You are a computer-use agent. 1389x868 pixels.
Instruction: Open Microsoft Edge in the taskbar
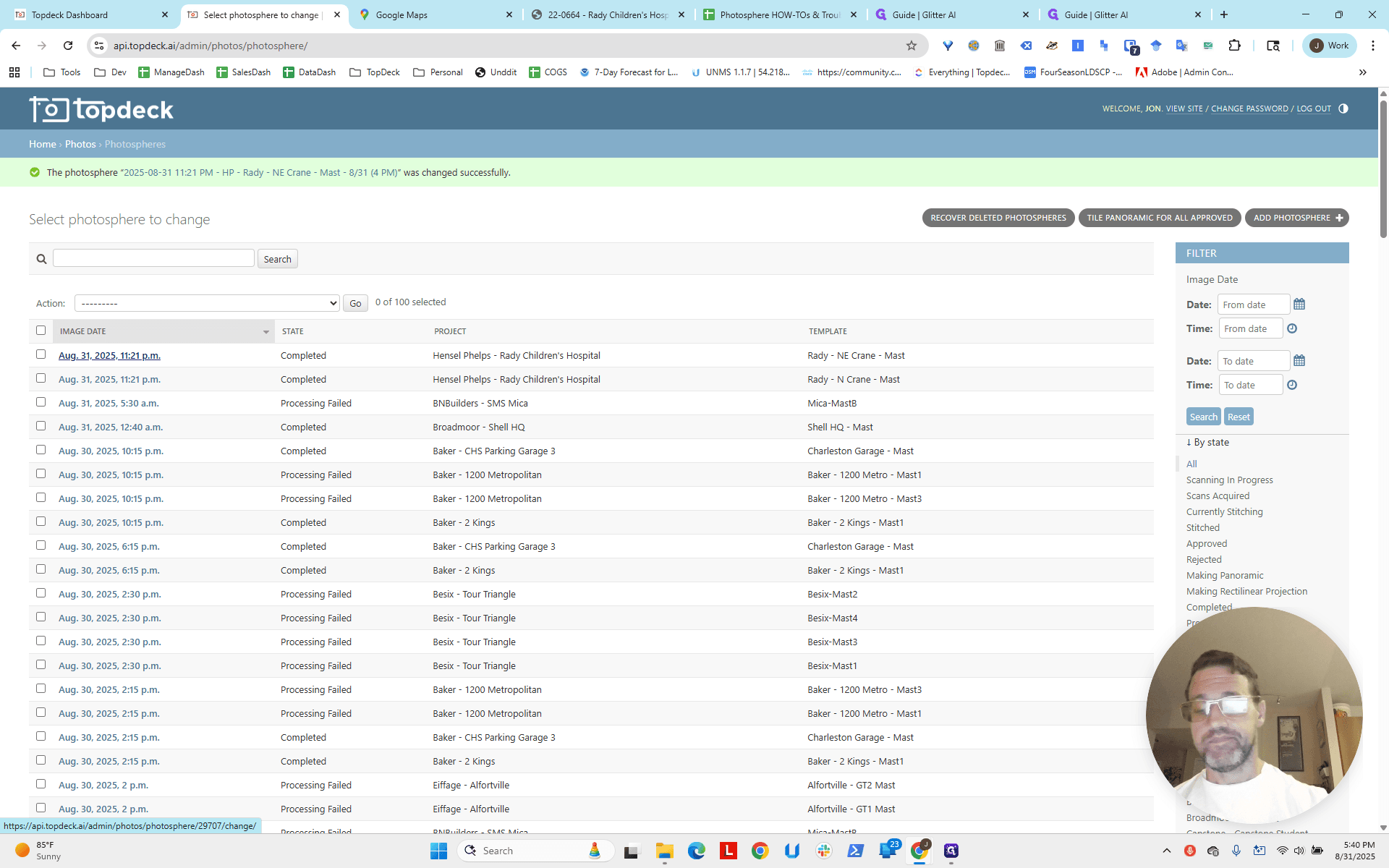696,851
